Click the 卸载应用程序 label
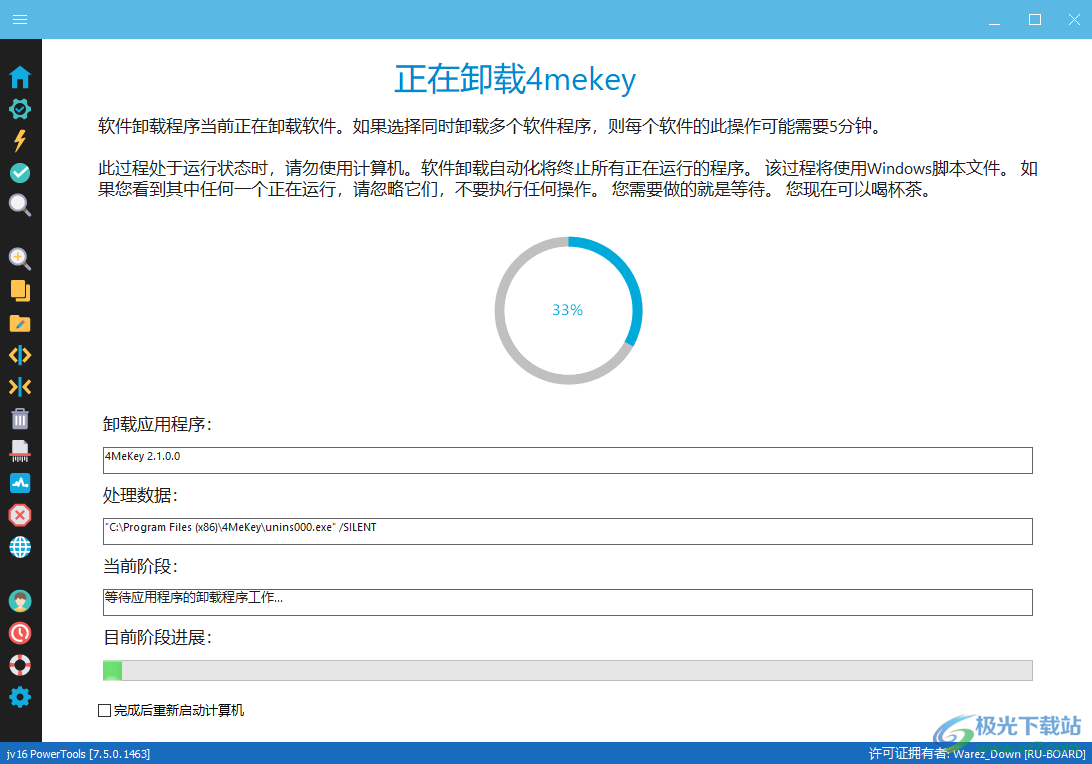 point(157,424)
